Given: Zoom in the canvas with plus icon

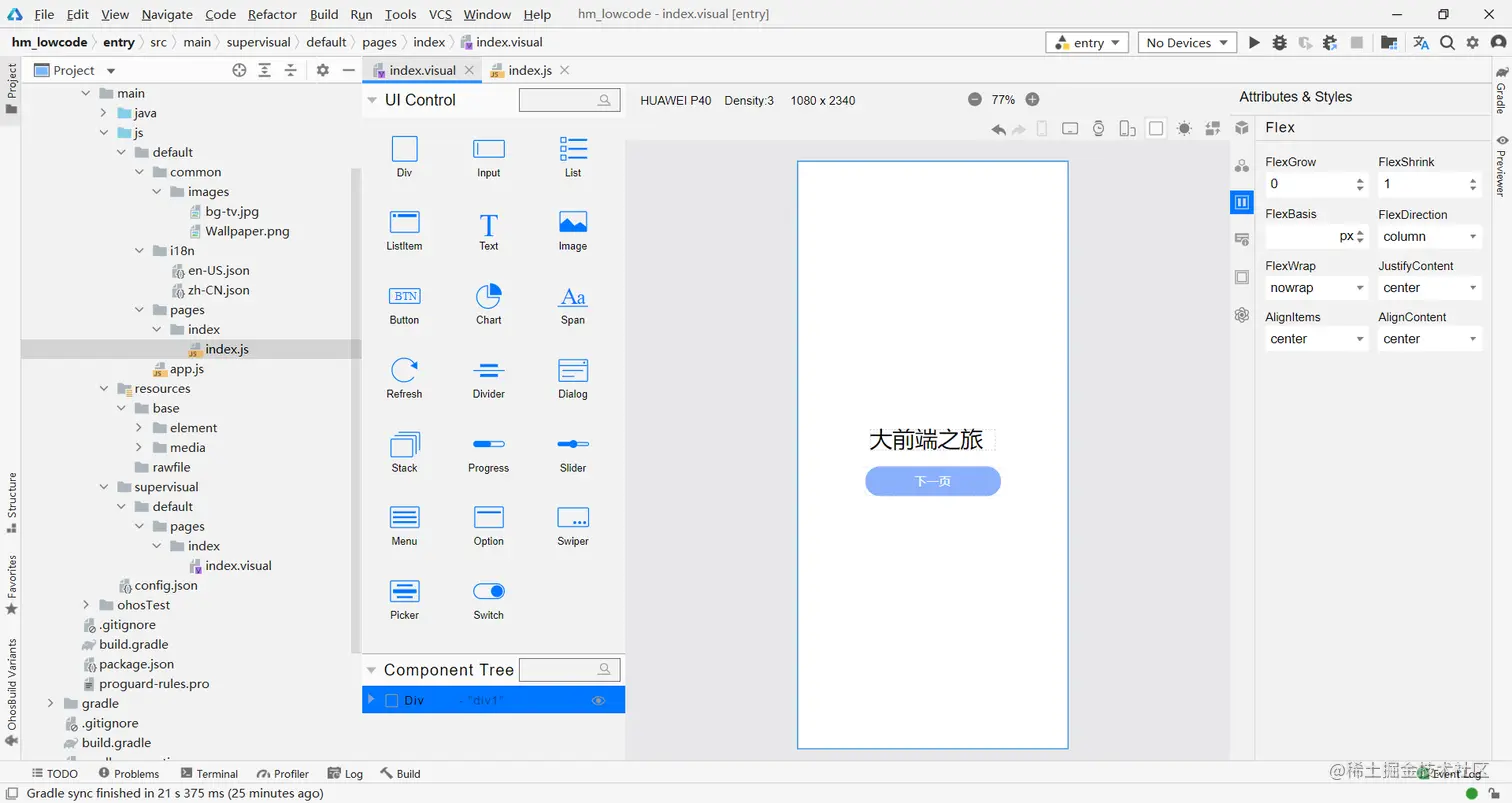Looking at the screenshot, I should pyautogui.click(x=1033, y=99).
